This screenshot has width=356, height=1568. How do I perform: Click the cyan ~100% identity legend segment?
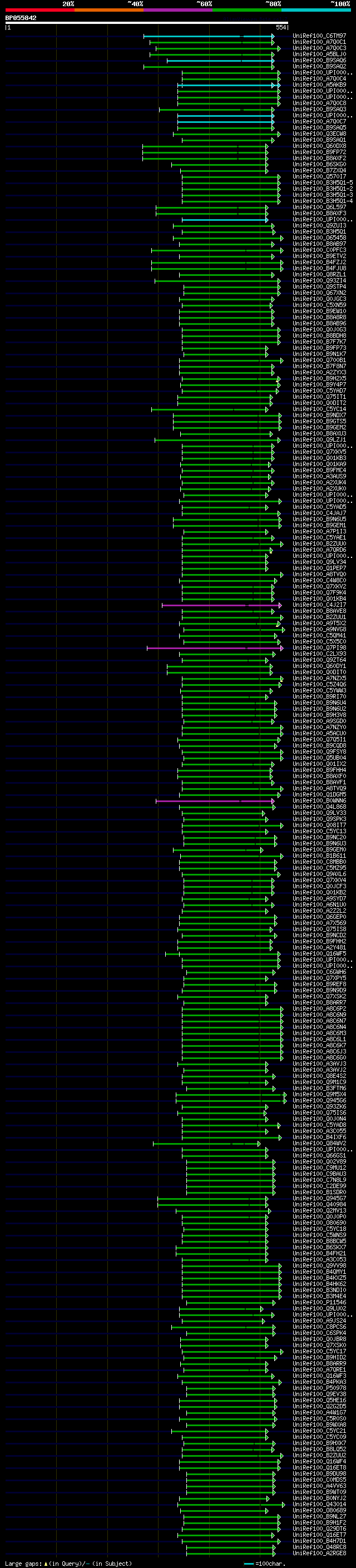click(x=316, y=11)
